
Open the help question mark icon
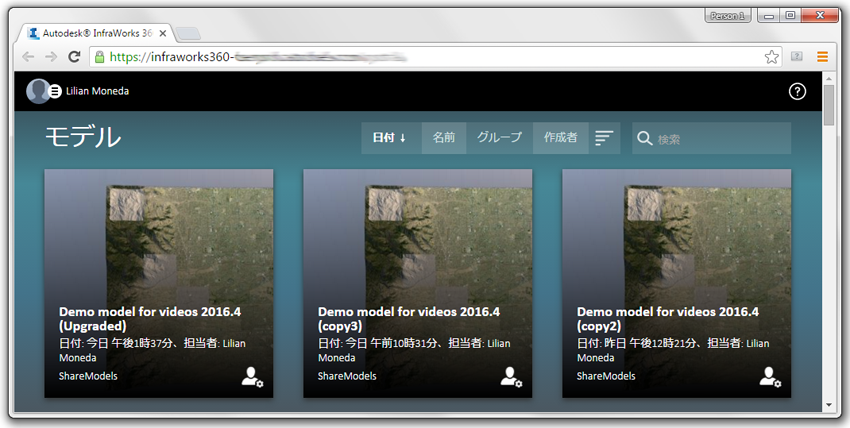pyautogui.click(x=797, y=92)
